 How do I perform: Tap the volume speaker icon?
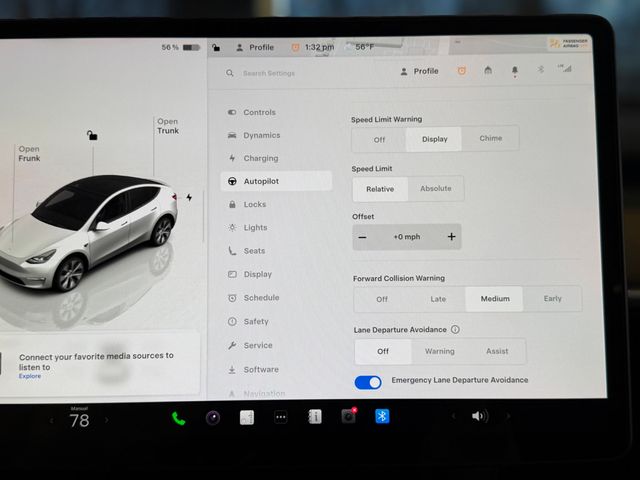(480, 416)
